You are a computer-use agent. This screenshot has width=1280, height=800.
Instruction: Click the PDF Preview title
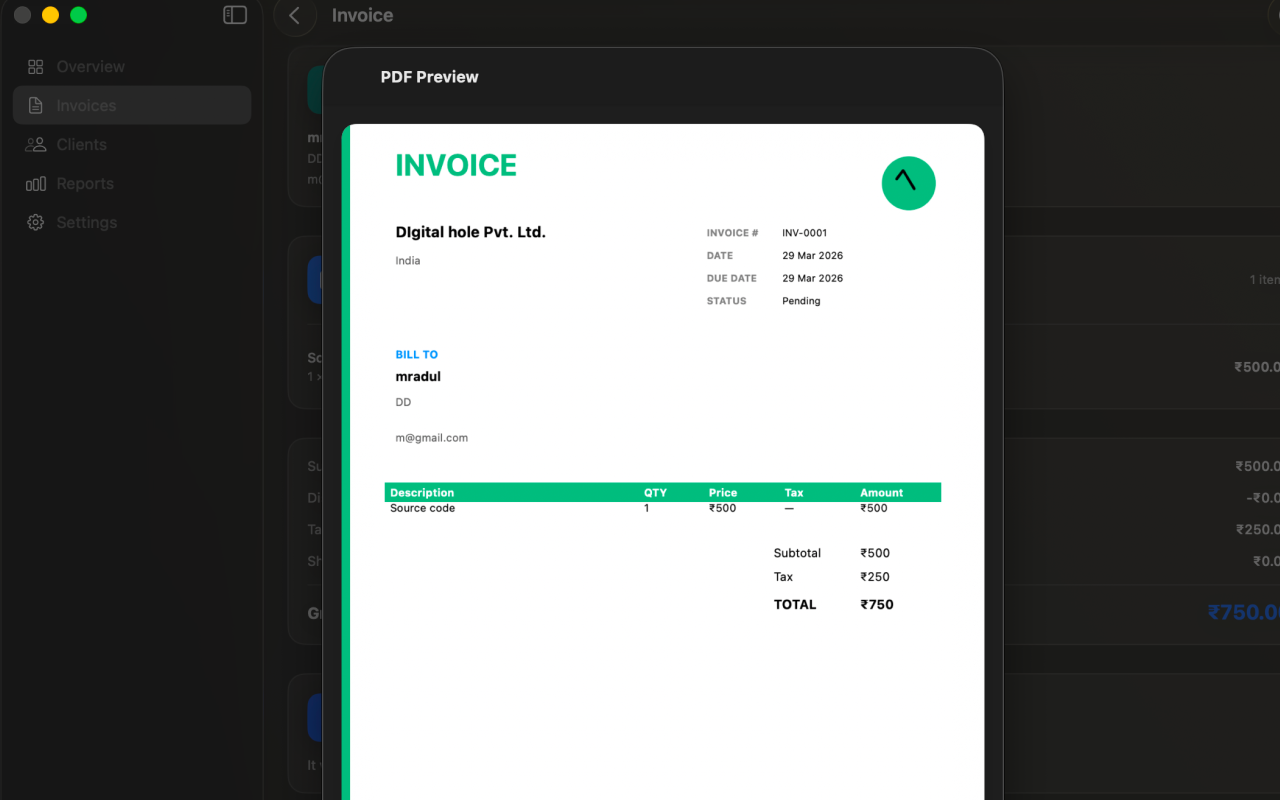point(429,77)
